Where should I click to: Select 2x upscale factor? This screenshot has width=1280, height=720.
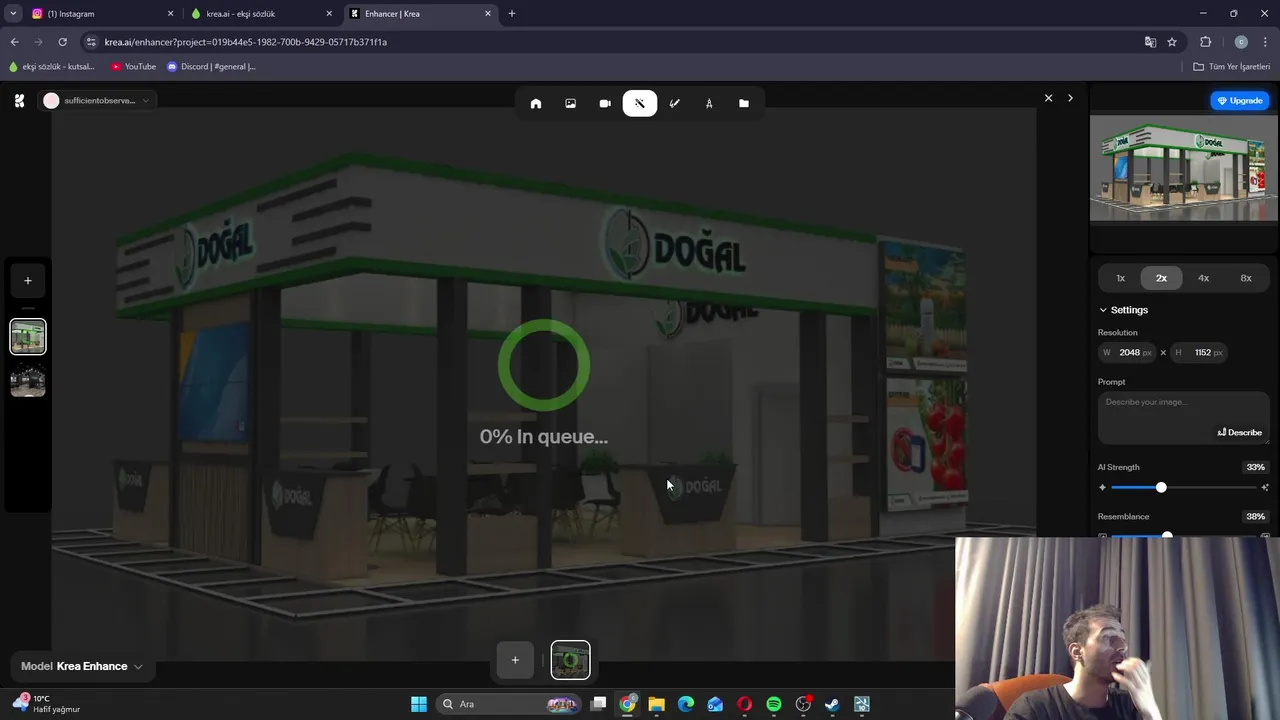(1161, 278)
